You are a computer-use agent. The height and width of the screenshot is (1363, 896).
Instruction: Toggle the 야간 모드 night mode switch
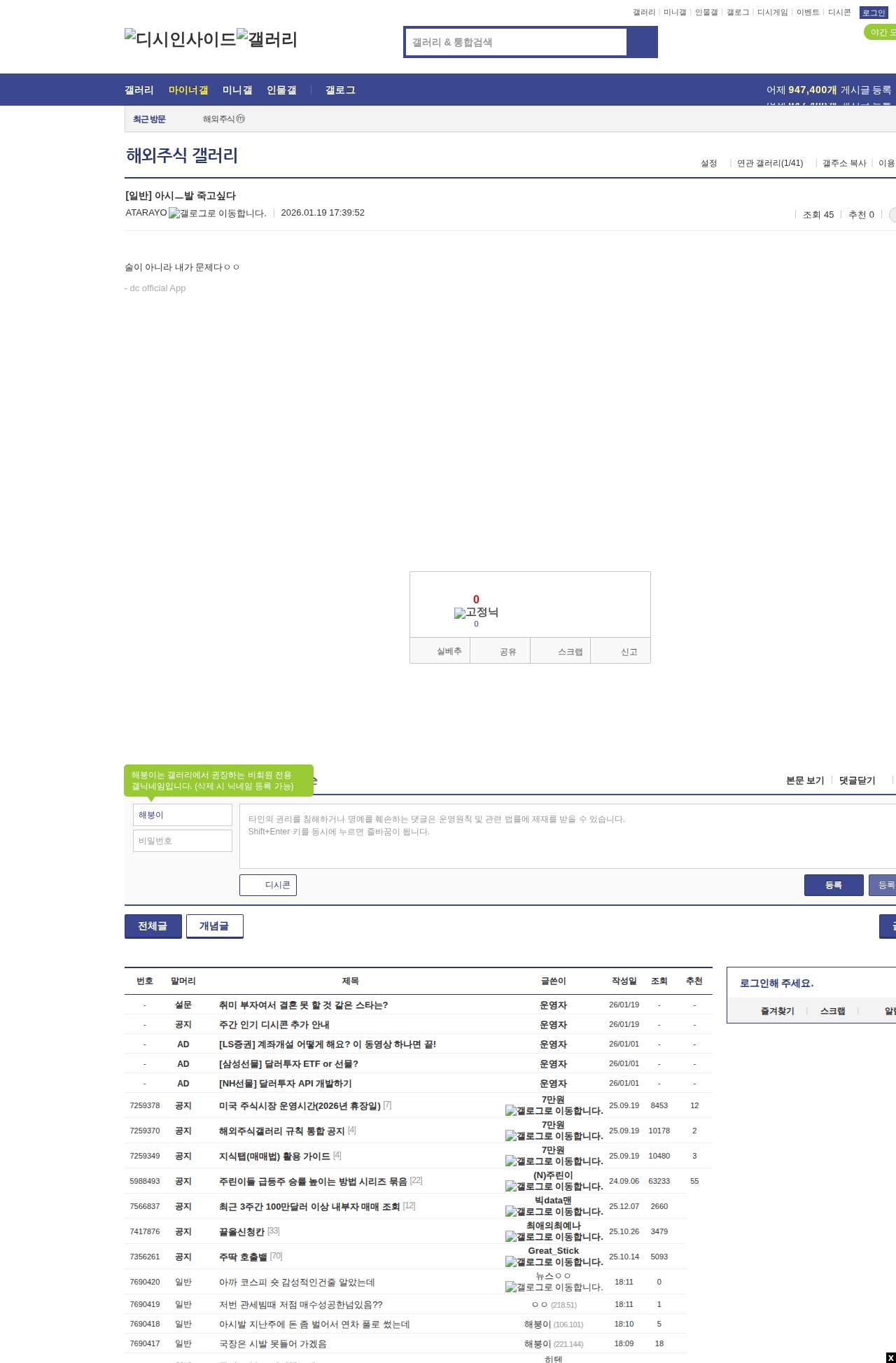click(x=880, y=32)
